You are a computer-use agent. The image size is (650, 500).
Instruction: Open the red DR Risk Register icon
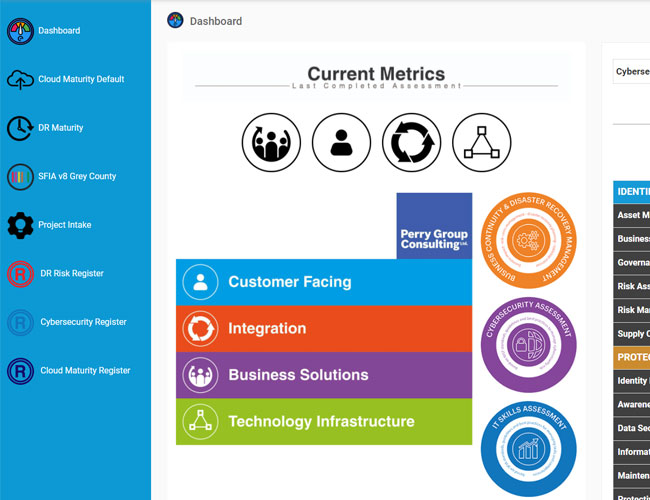(20, 274)
